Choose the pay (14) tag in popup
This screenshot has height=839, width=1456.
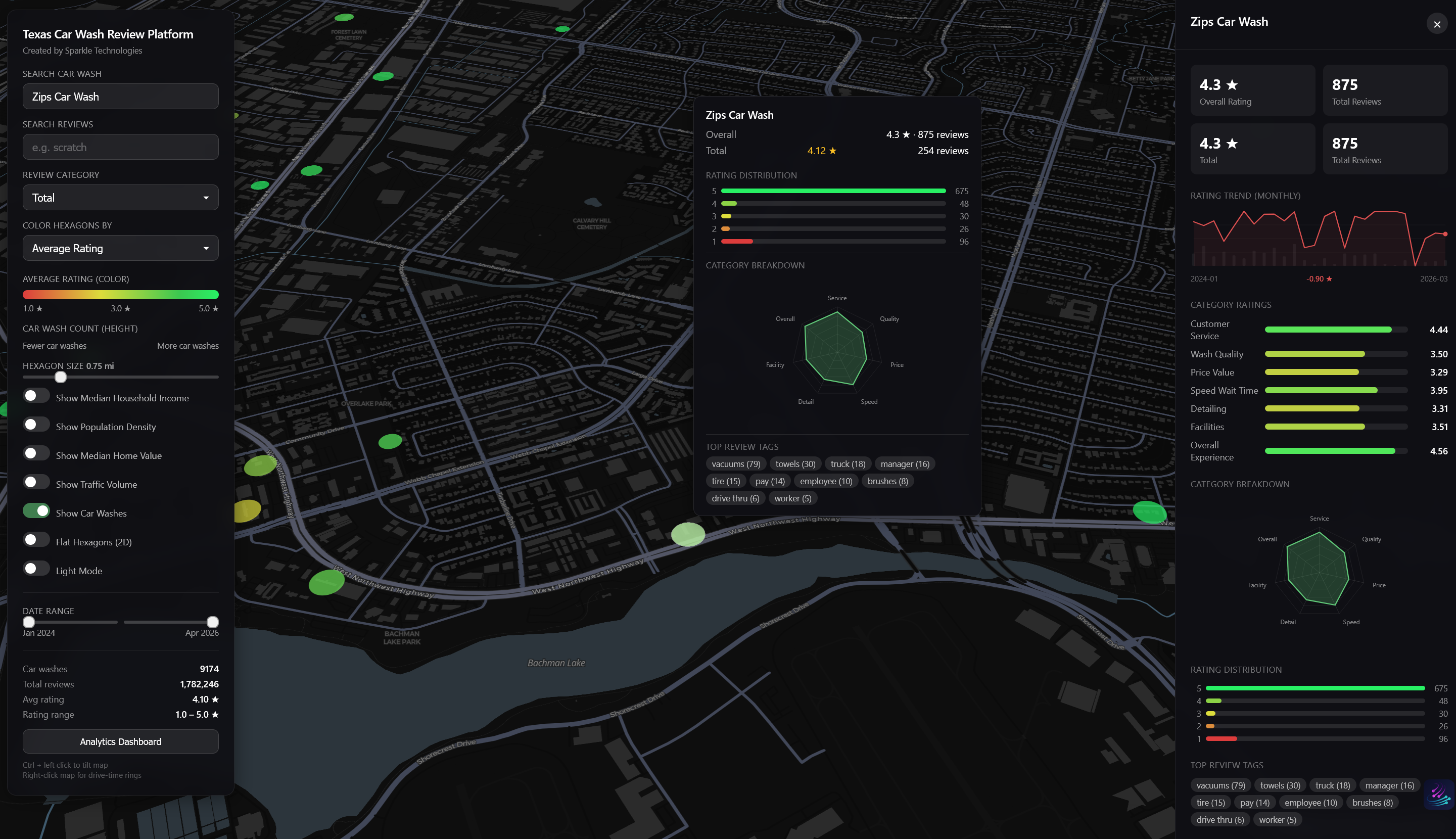pos(770,481)
